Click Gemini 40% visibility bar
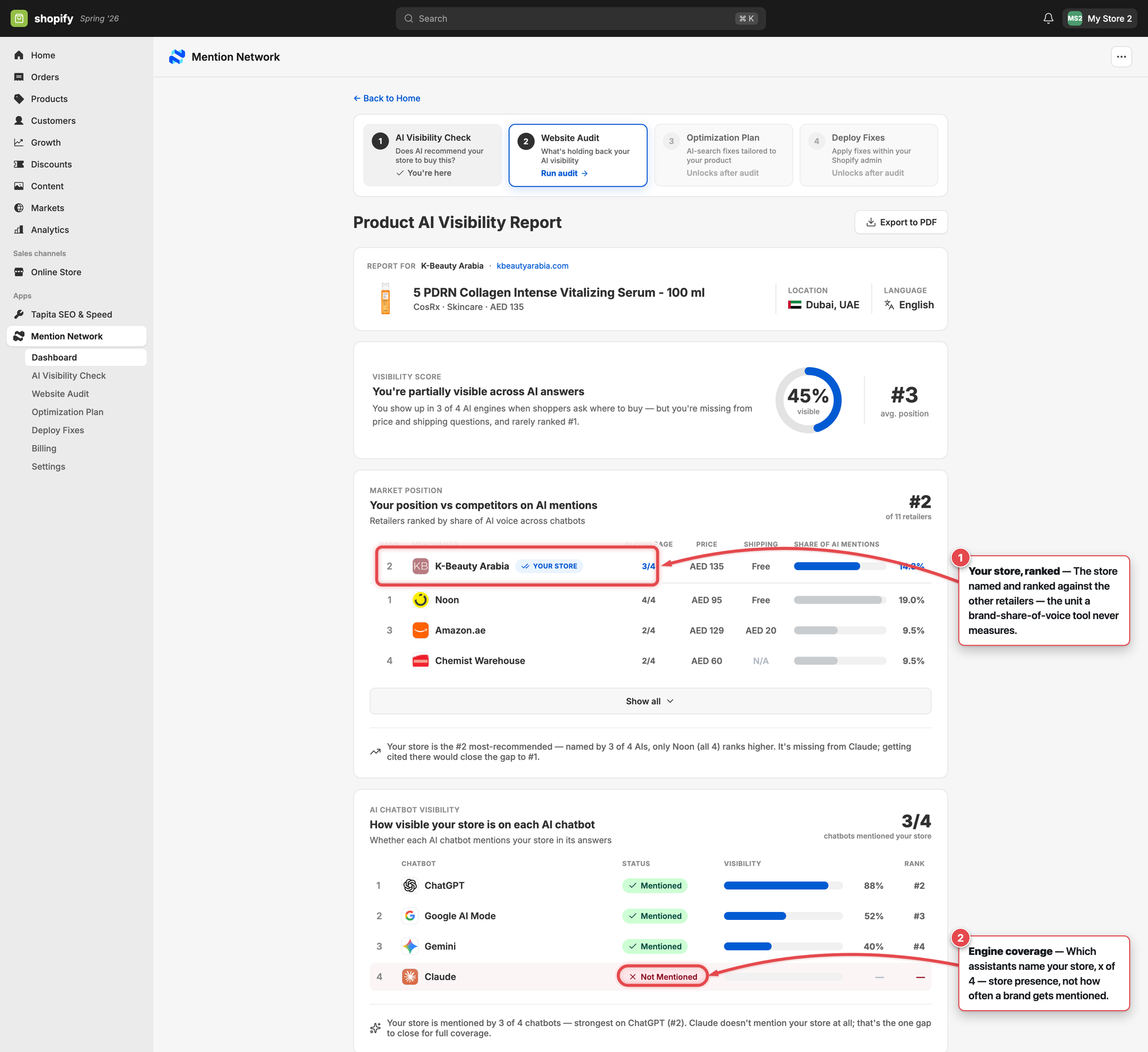 783,946
